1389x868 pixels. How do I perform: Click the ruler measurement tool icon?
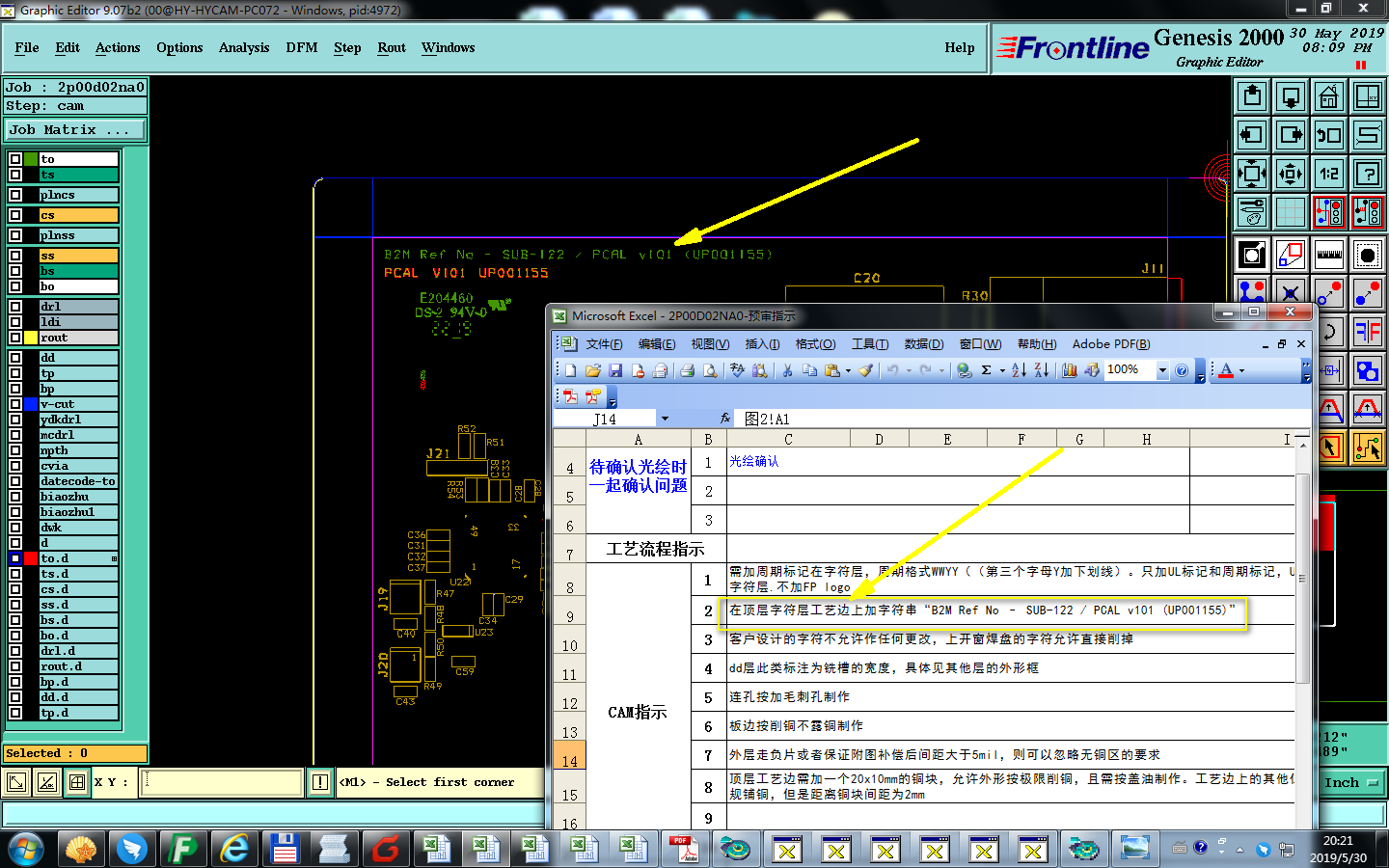1329,255
